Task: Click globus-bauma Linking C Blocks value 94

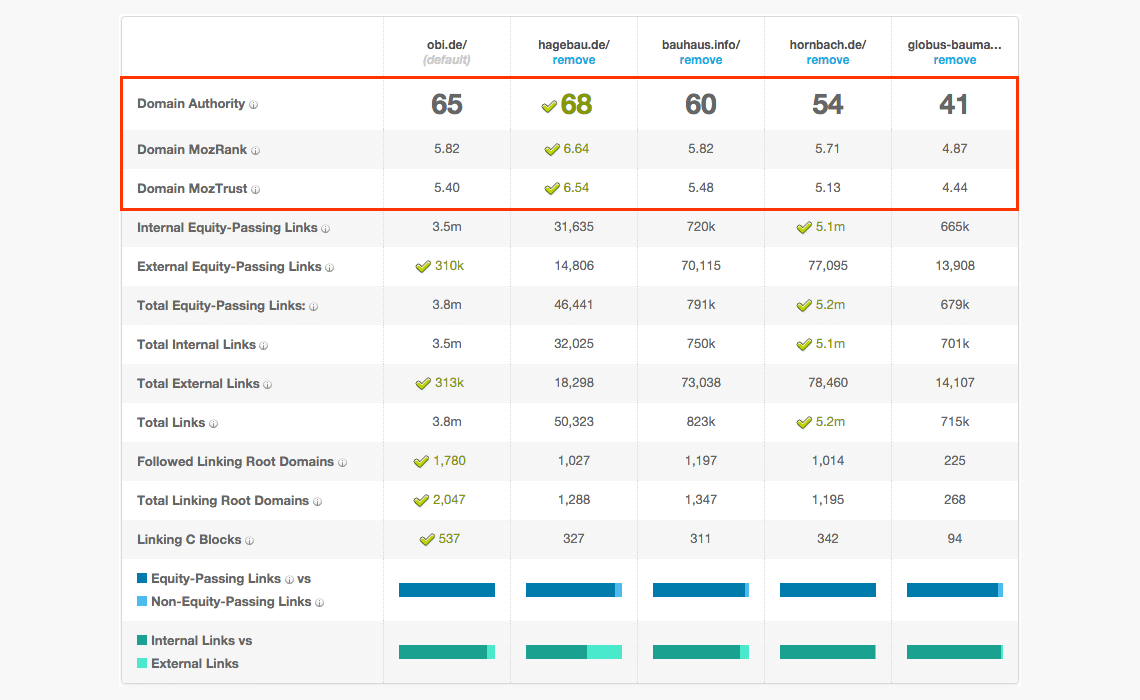Action: 955,539
